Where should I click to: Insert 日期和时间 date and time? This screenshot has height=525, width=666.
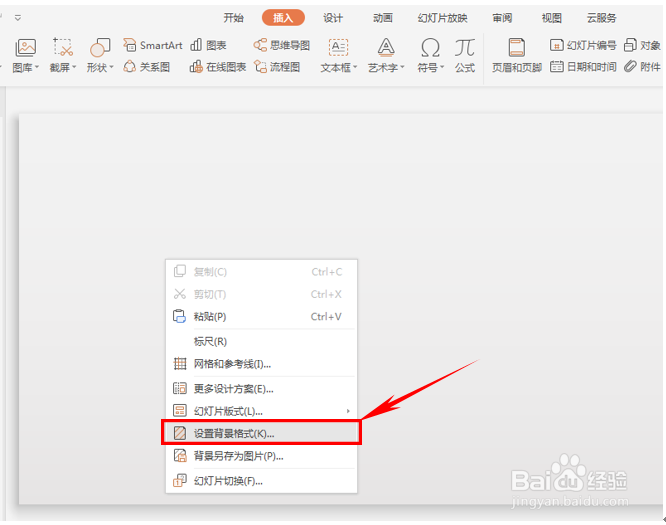[583, 67]
